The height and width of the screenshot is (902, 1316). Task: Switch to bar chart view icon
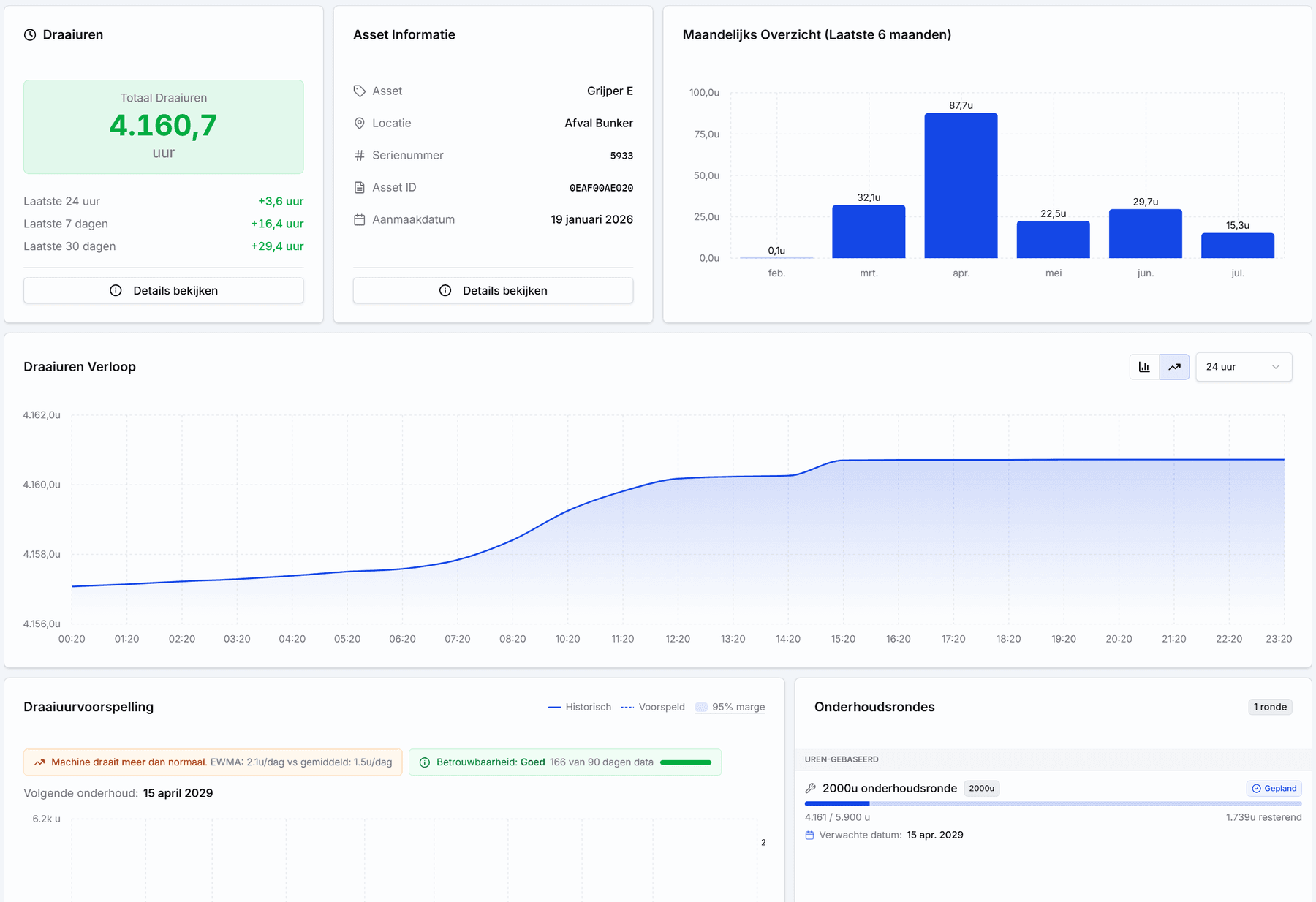[x=1144, y=367]
